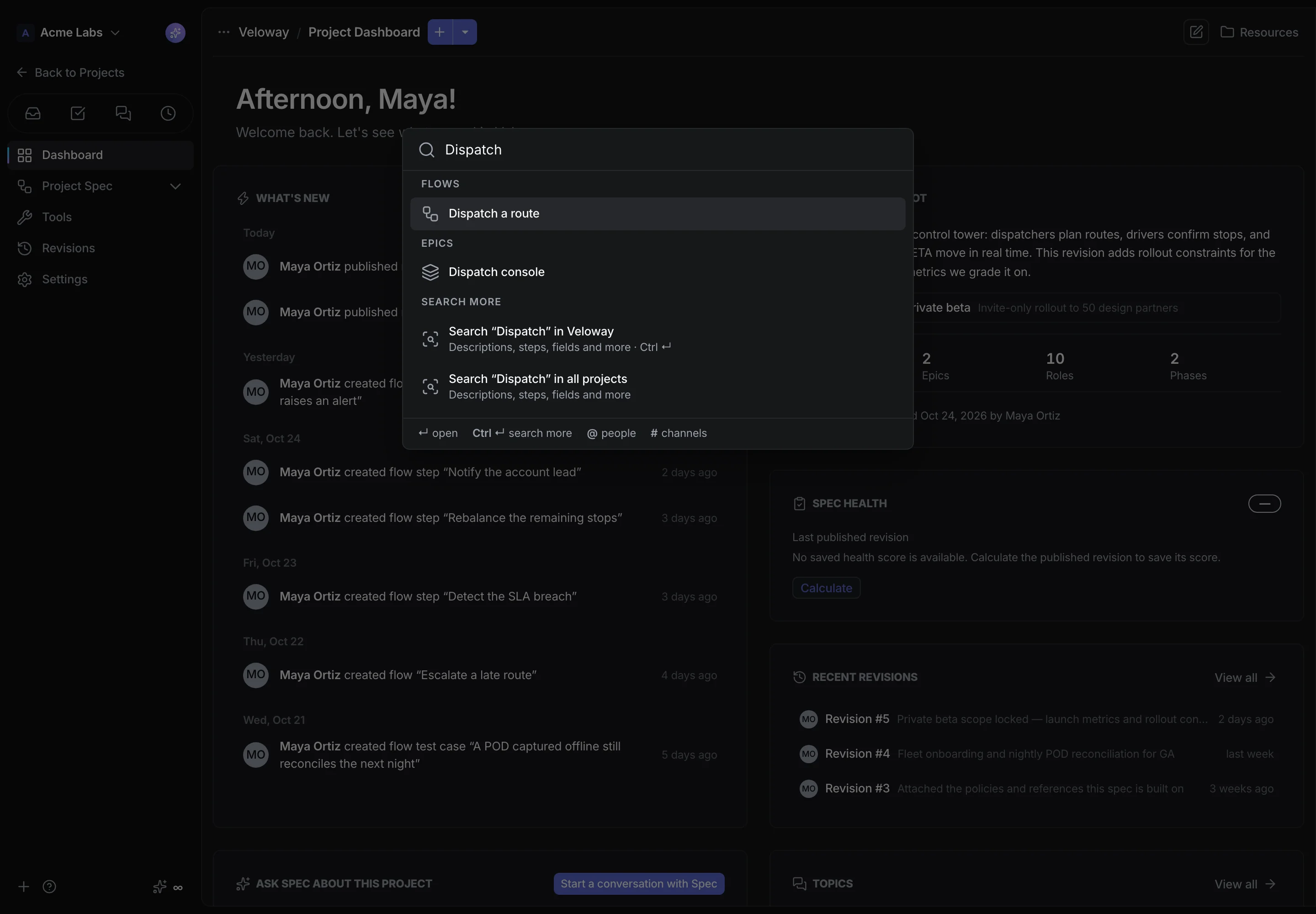Open Revision #4 entry

pyautogui.click(x=1036, y=754)
